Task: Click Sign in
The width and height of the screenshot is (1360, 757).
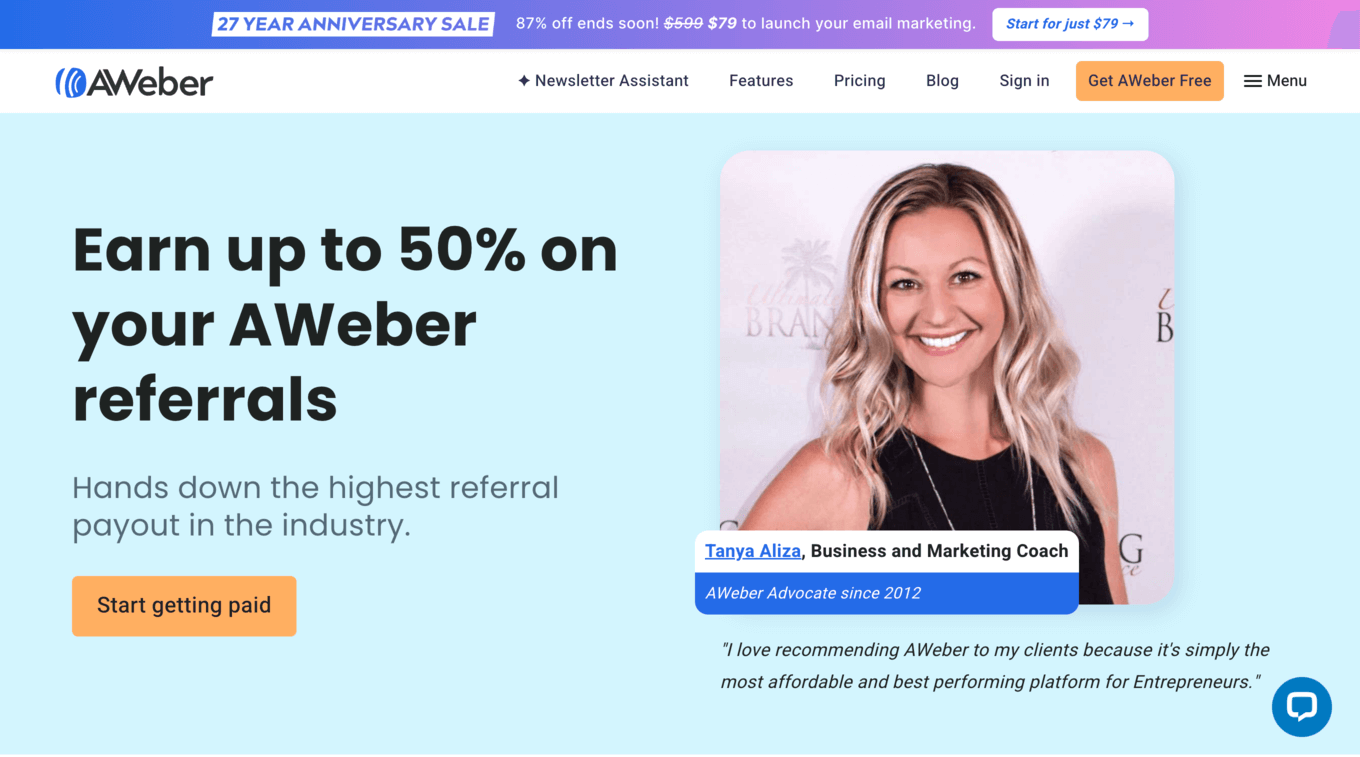Action: 1024,81
